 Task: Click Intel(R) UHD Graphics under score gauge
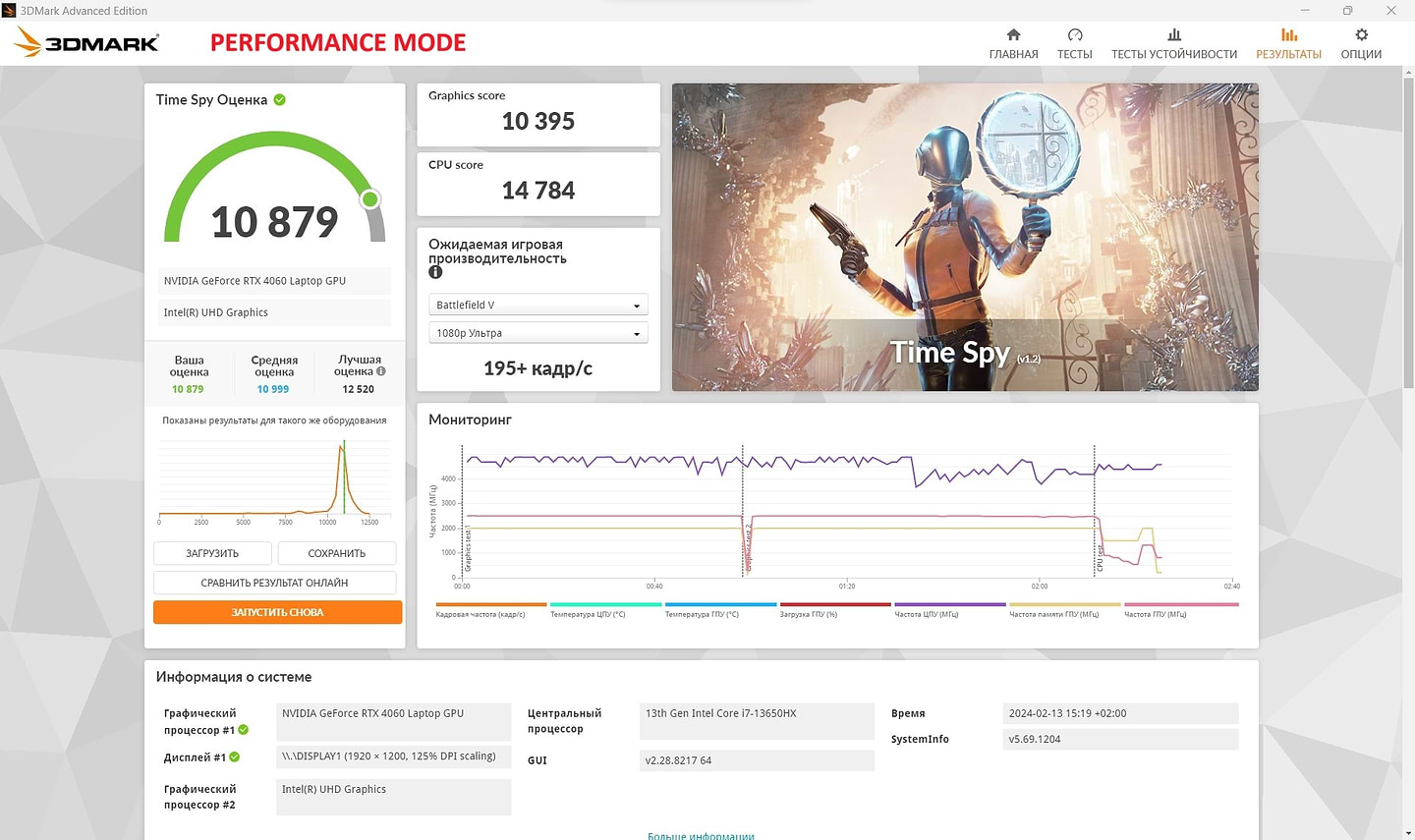coord(274,312)
